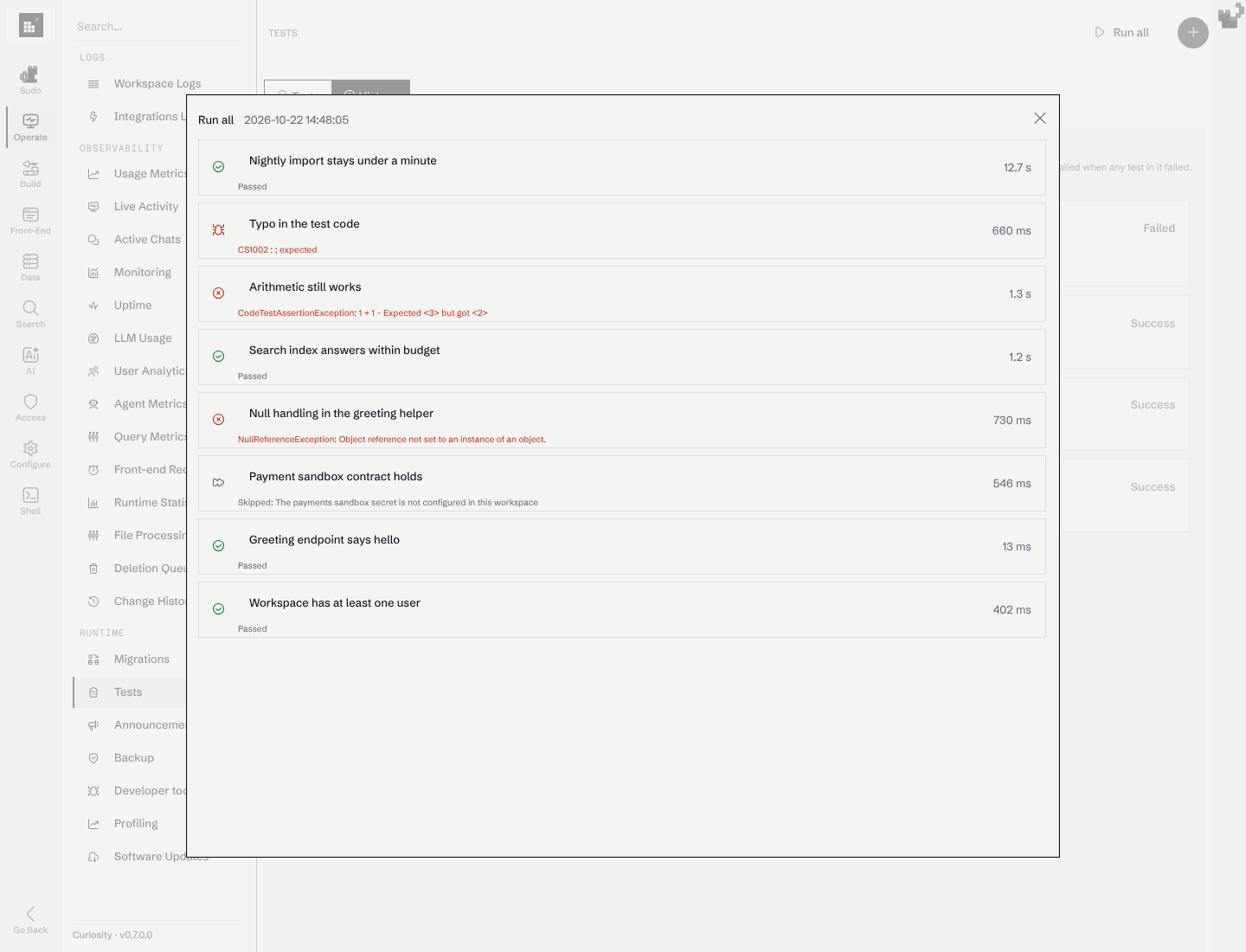1246x952 pixels.
Task: Click the run timestamp 2026-10-22 14:48:05
Action: pyautogui.click(x=296, y=120)
